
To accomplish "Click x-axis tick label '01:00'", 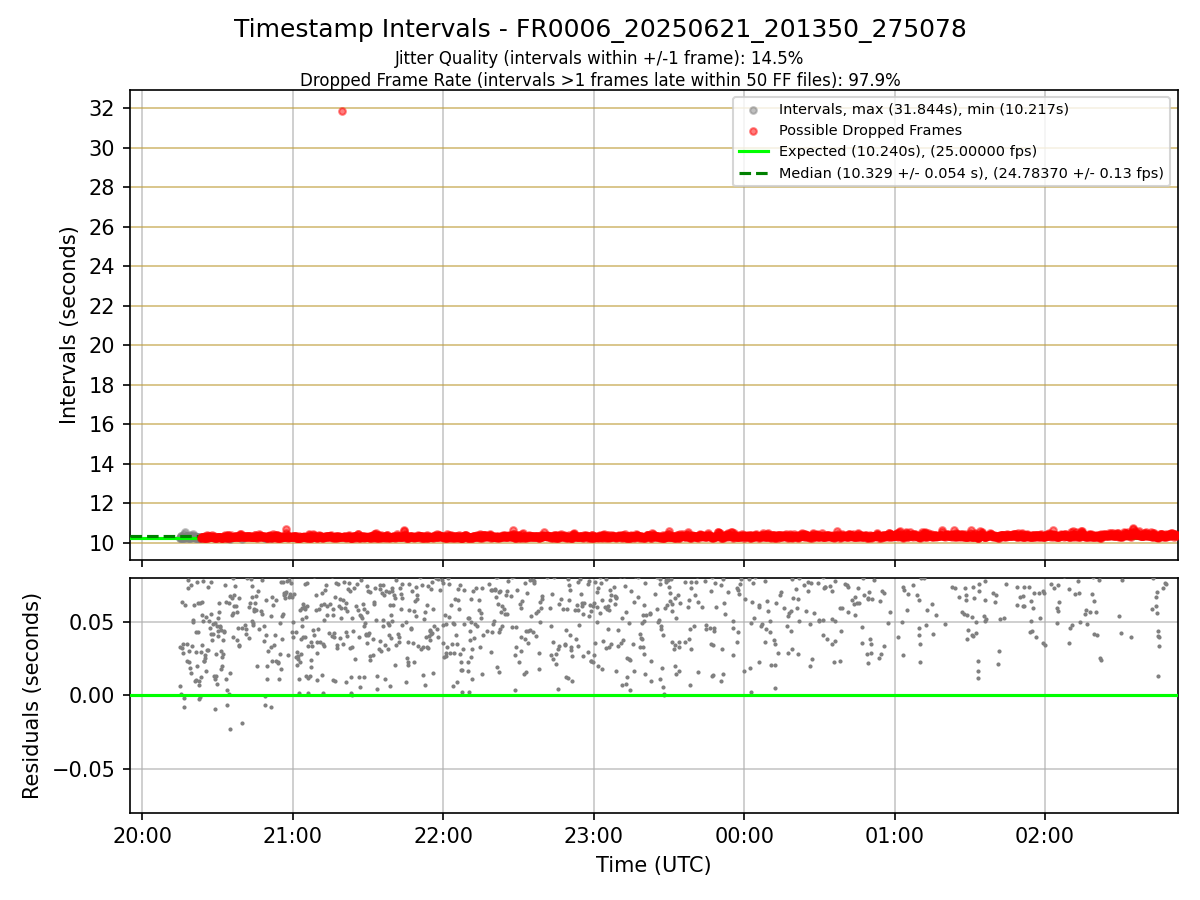I will (895, 836).
